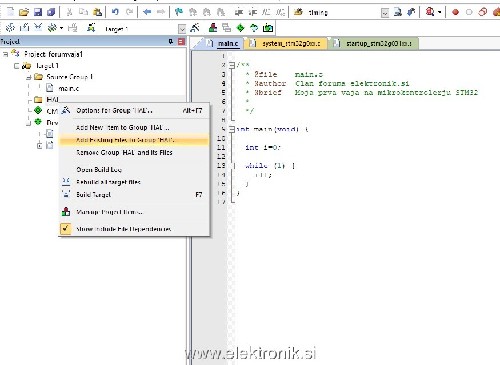
Task: Choose Remove Group 'HAL' and its Files
Action: (124, 152)
